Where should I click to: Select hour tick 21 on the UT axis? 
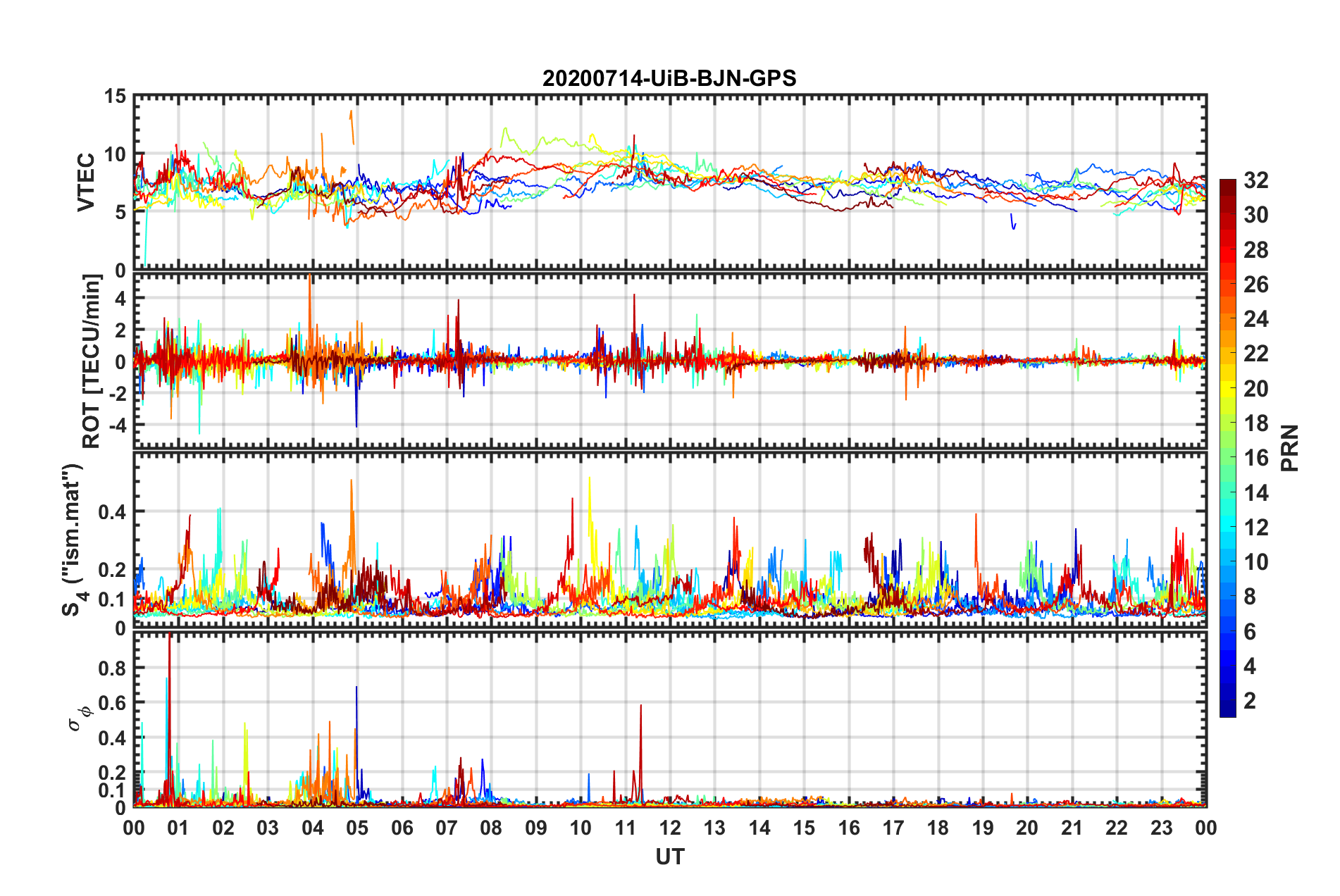[x=1072, y=828]
